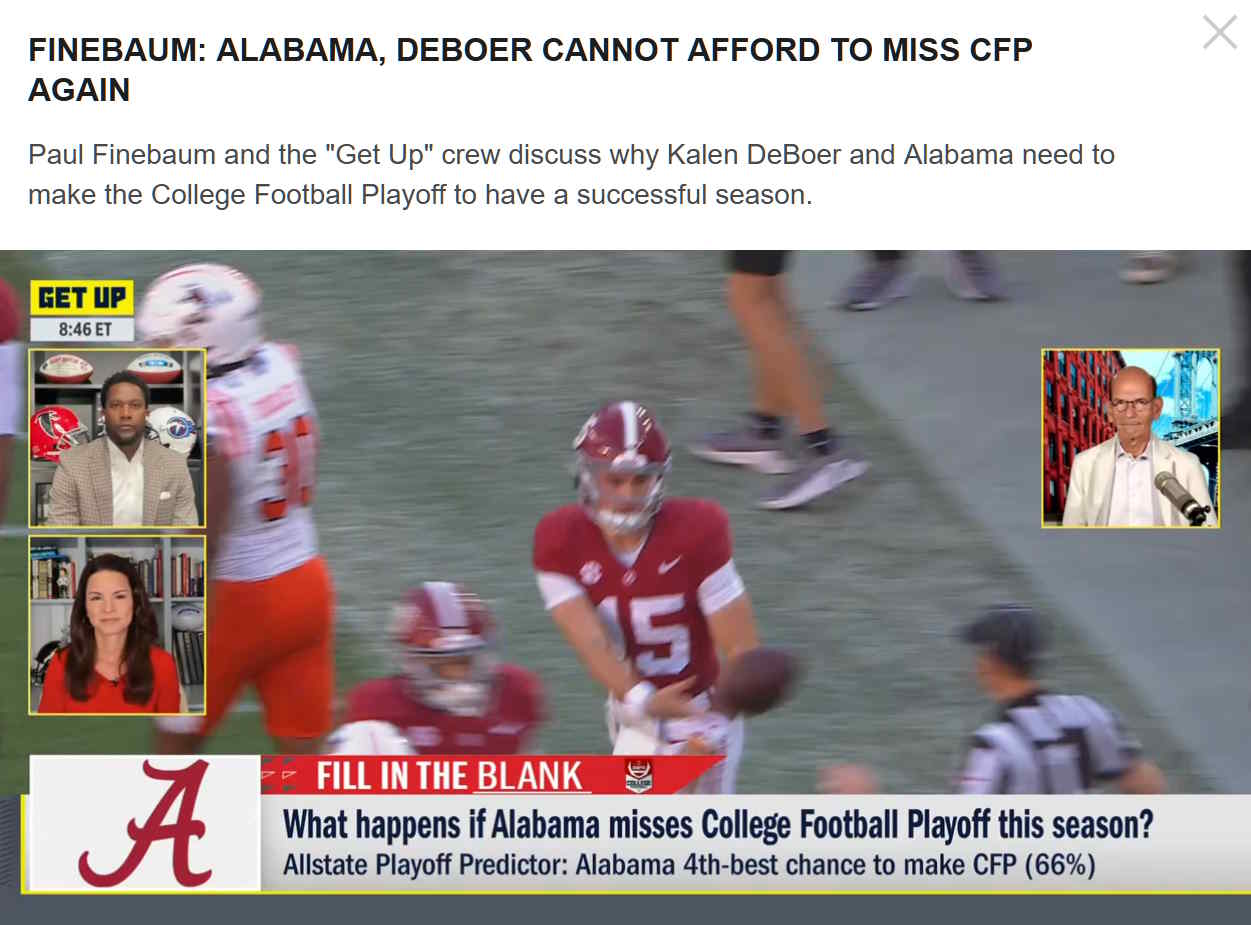The height and width of the screenshot is (925, 1251).
Task: Click the What happens if Alabama misses question
Action: (718, 826)
